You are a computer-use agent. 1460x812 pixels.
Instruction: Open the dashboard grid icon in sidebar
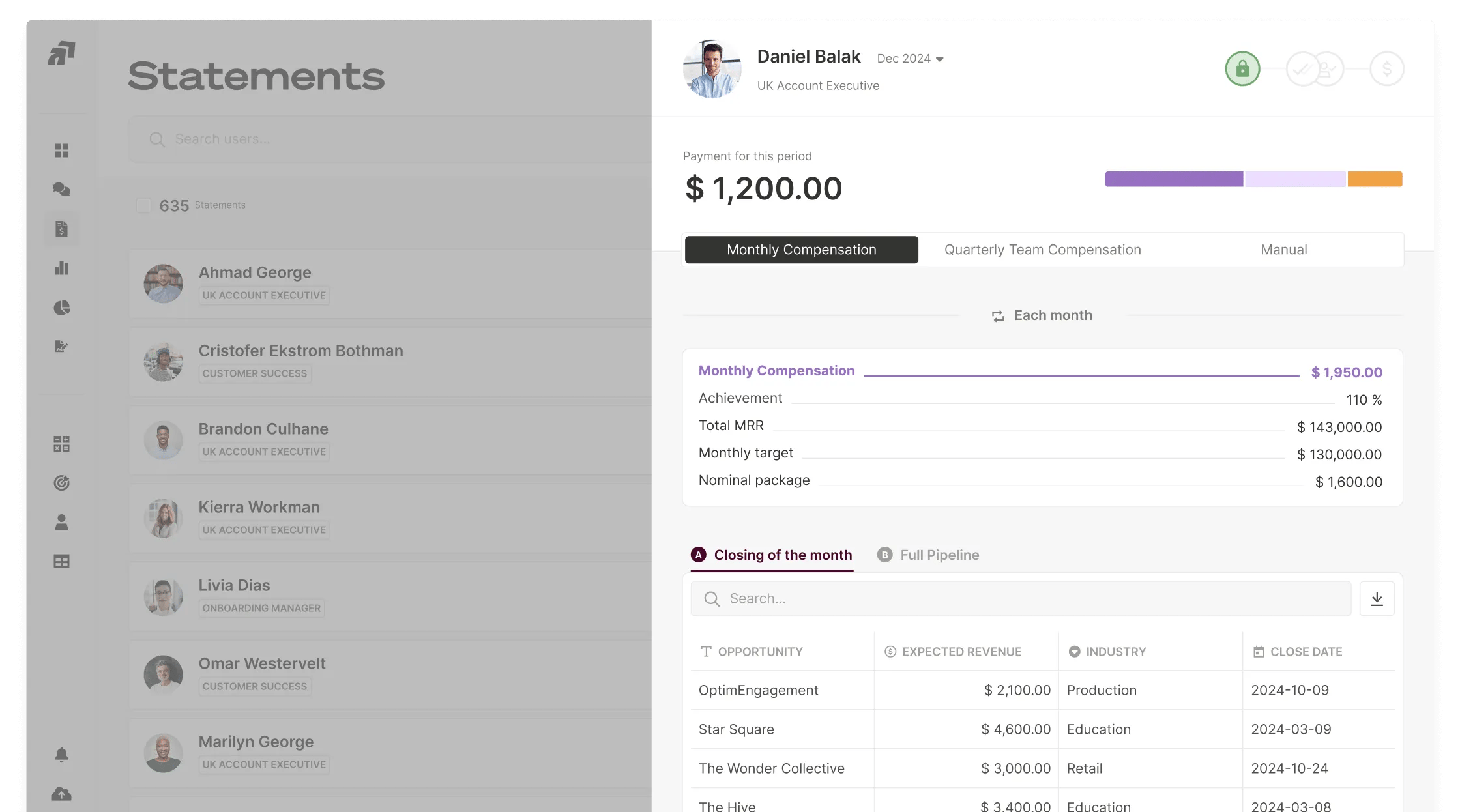[61, 151]
